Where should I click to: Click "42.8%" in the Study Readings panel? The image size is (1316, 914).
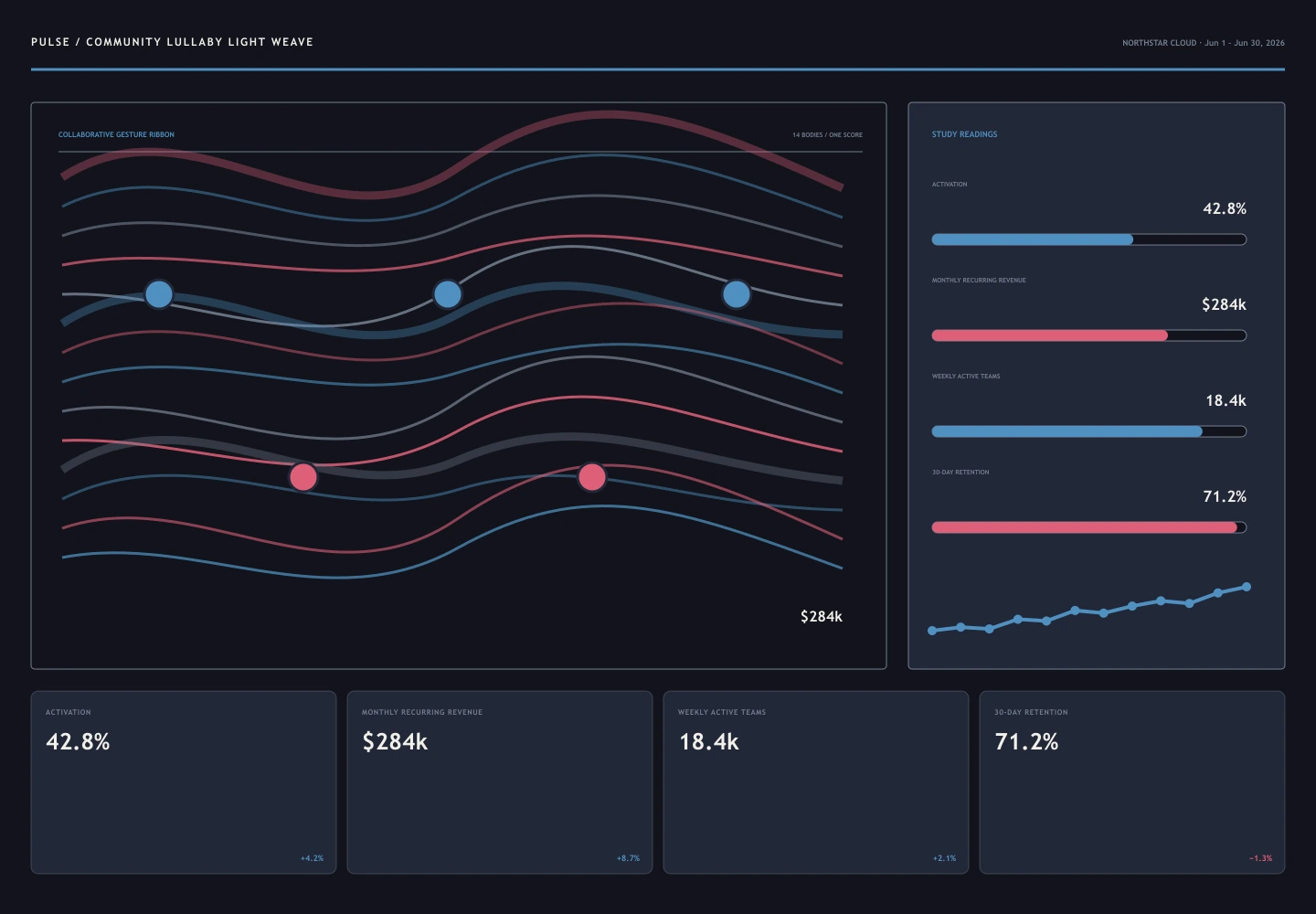(x=1225, y=209)
